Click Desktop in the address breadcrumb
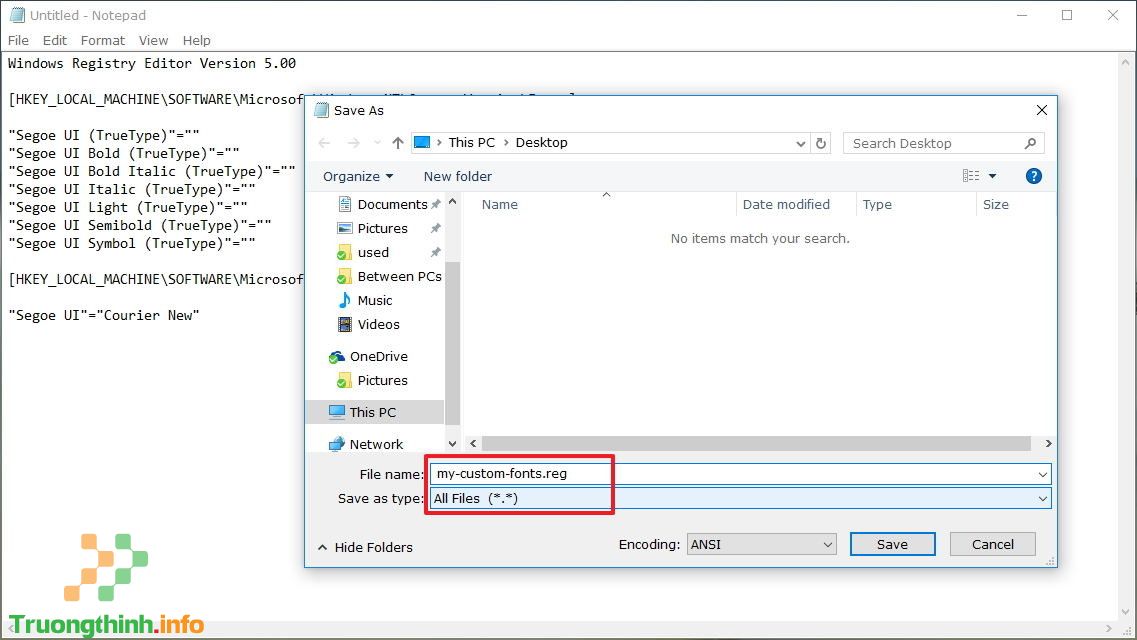This screenshot has width=1137, height=640. [x=542, y=142]
